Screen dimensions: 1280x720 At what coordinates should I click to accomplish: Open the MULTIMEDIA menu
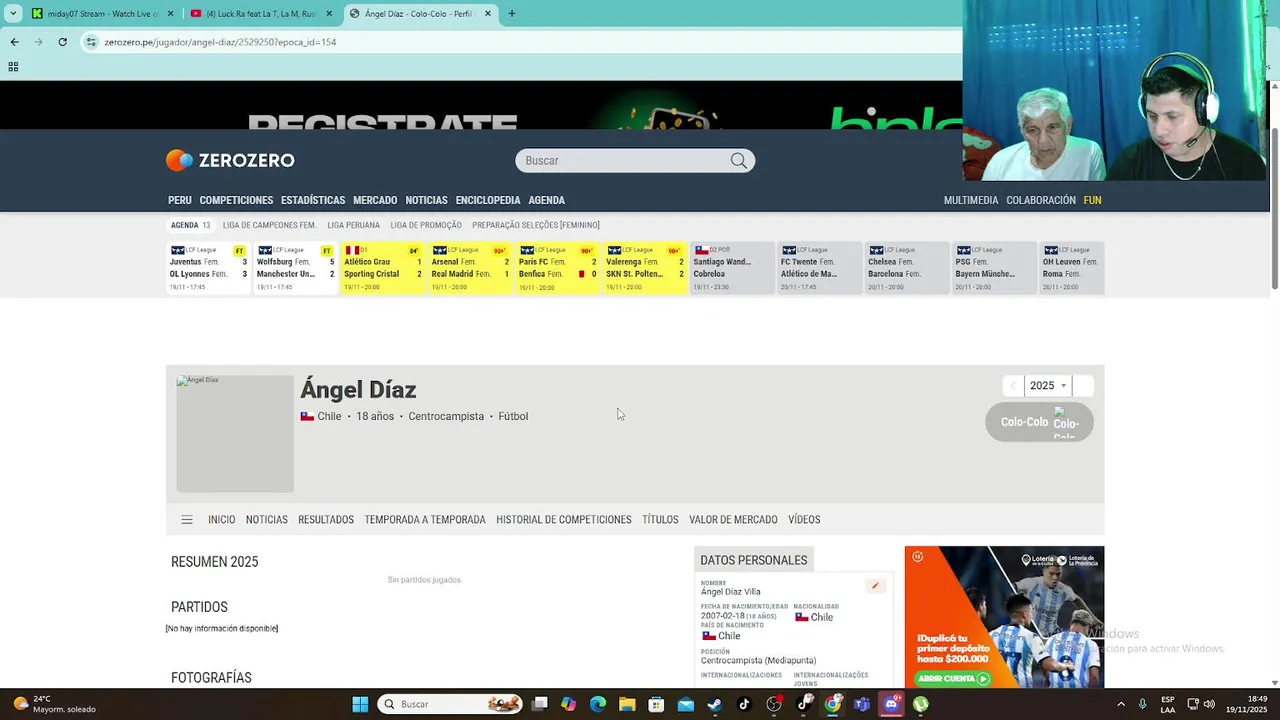click(x=971, y=200)
